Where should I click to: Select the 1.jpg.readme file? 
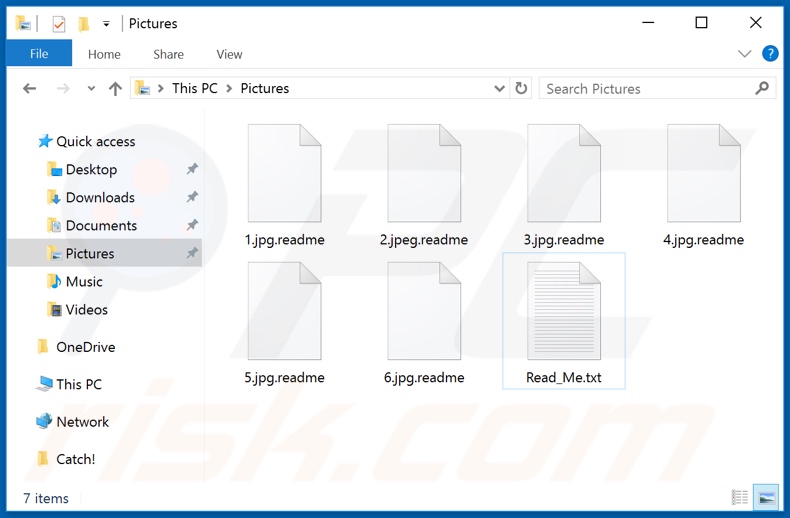tap(284, 185)
